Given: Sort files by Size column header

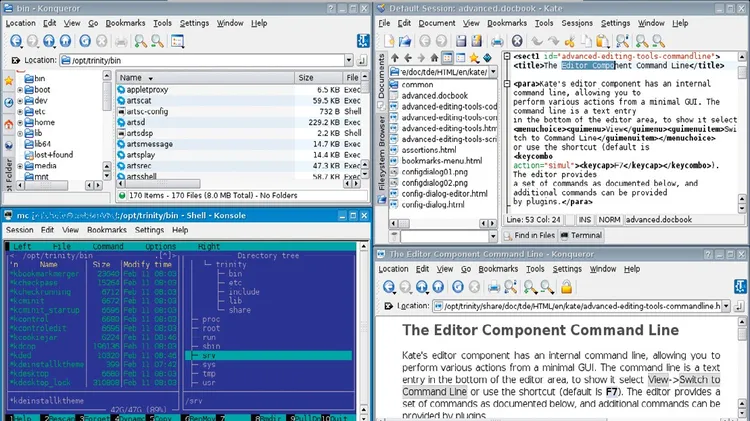Looking at the screenshot, I should click(319, 78).
